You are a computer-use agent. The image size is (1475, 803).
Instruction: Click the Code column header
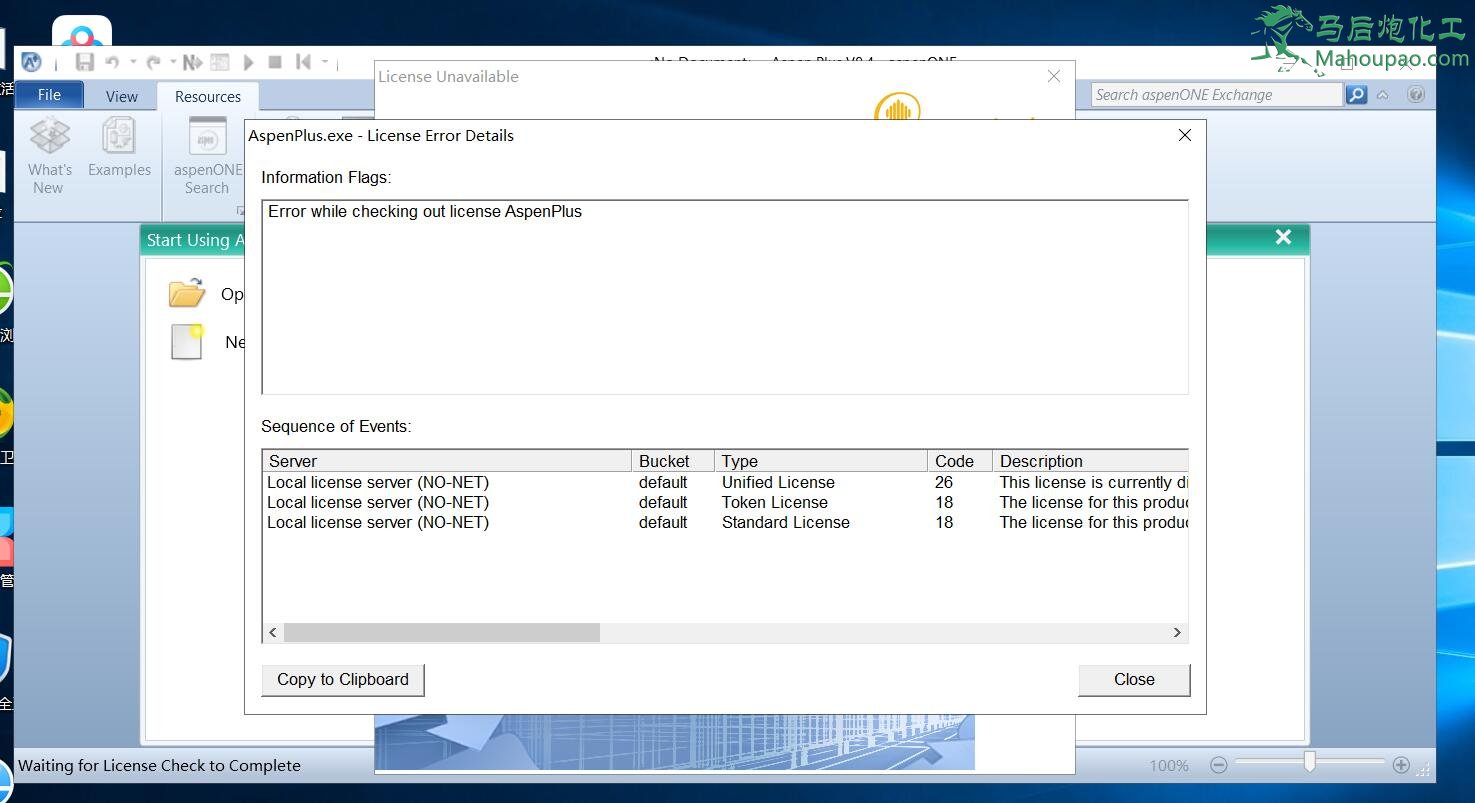pyautogui.click(x=960, y=461)
